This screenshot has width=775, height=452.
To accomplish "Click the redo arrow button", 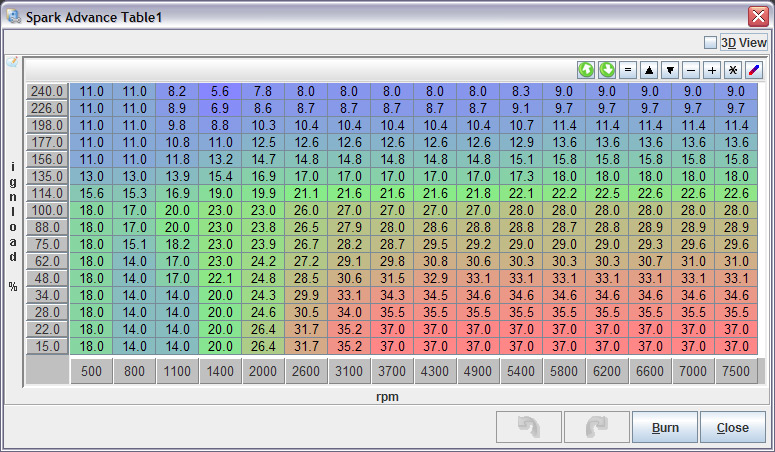I will 596,427.
